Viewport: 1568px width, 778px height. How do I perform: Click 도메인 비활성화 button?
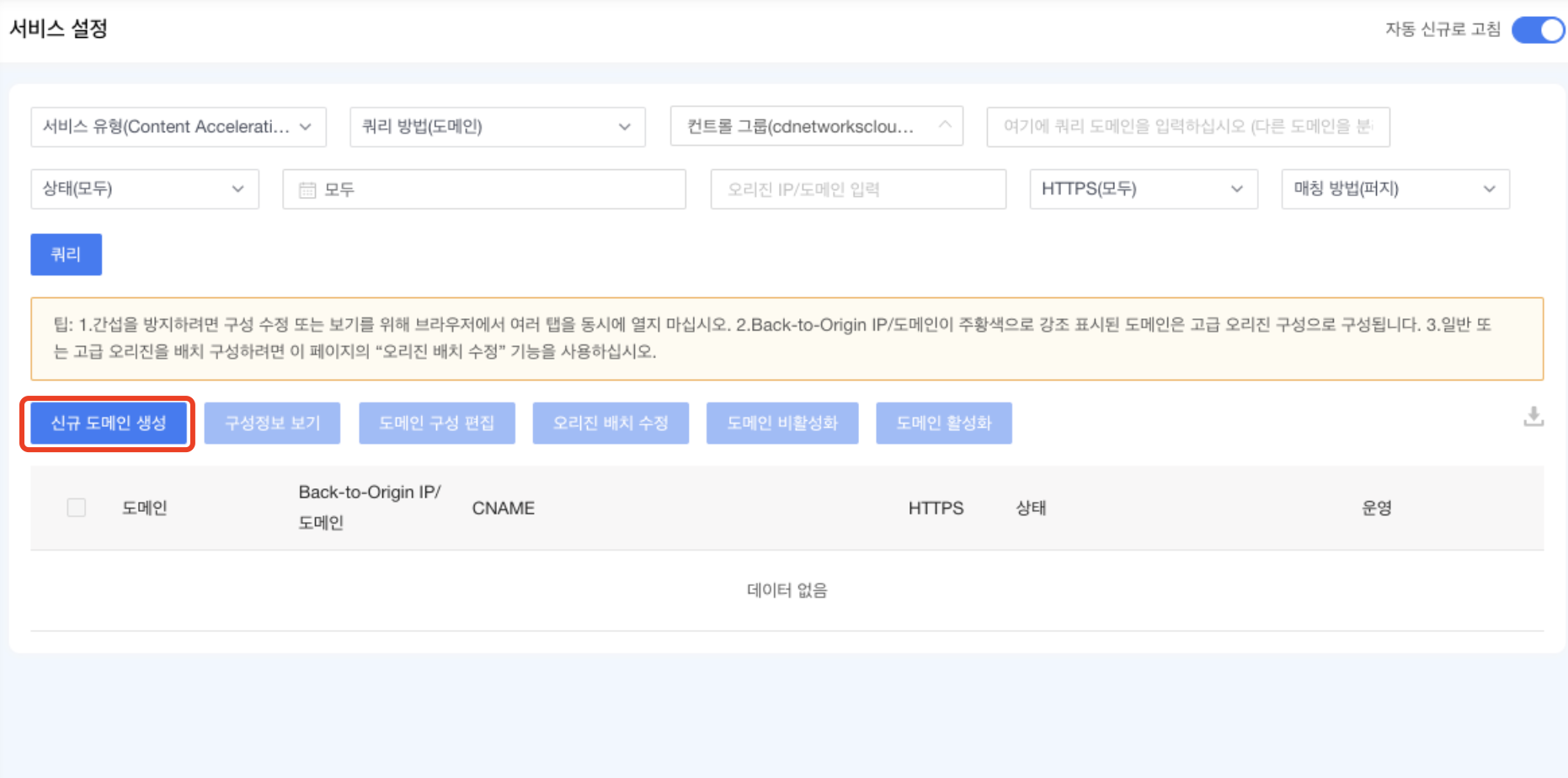click(x=781, y=423)
